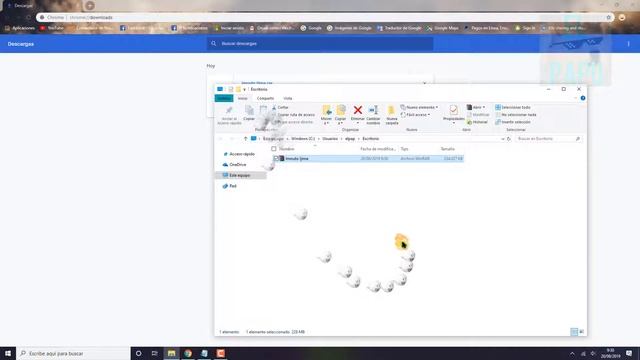The width and height of the screenshot is (640, 360).
Task: Open the Traductor de Google bookmark
Action: coord(399,28)
